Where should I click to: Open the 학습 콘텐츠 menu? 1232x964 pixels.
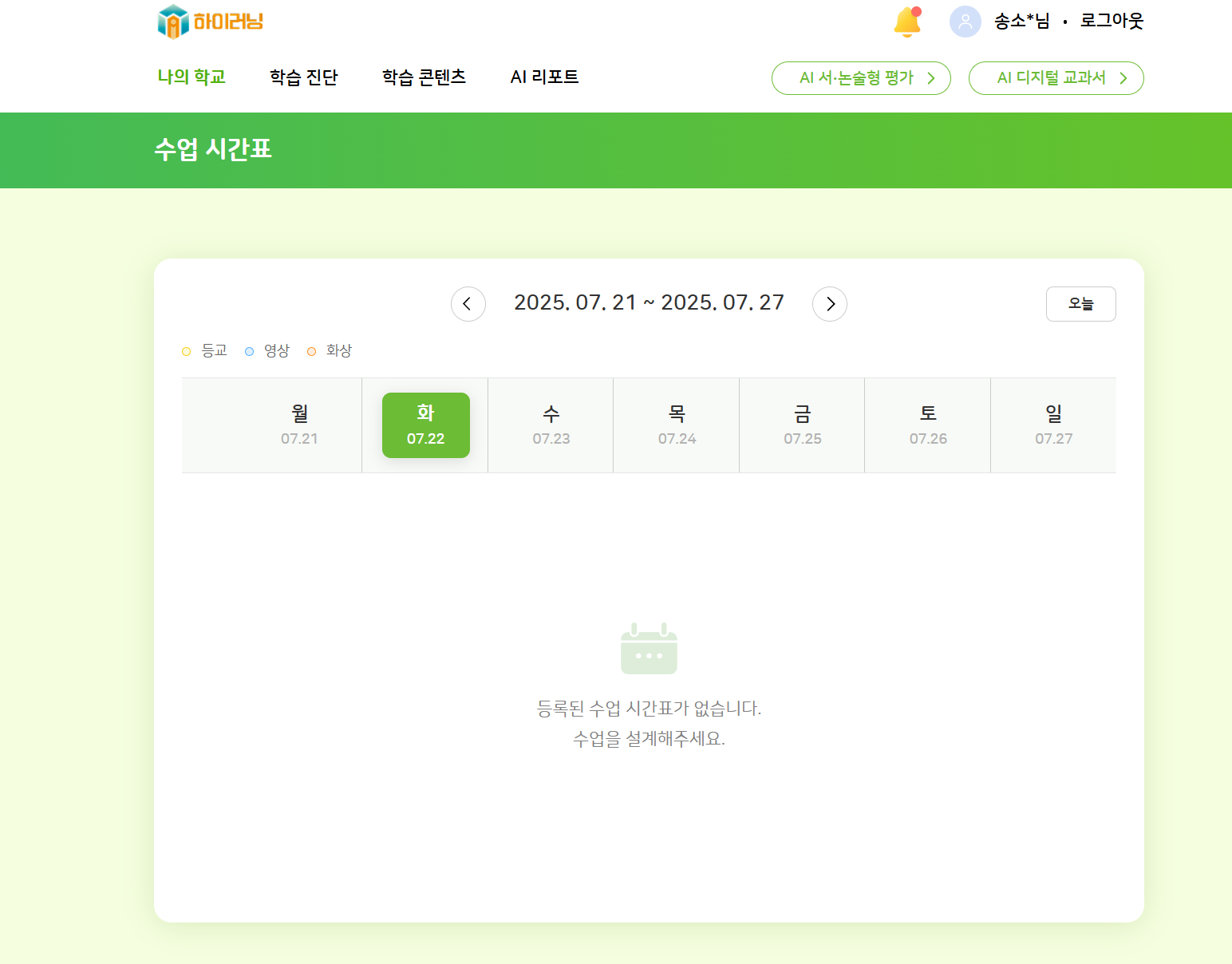click(424, 77)
